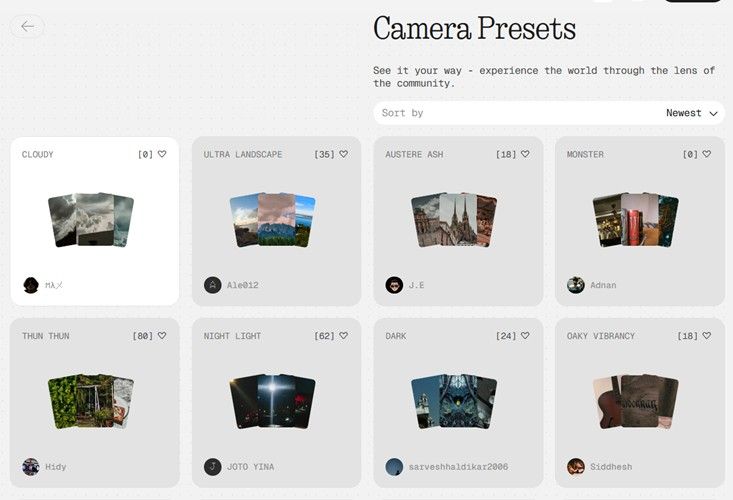Image resolution: width=733 pixels, height=500 pixels.
Task: Like the Thun Thun preset heart icon
Action: tap(162, 336)
